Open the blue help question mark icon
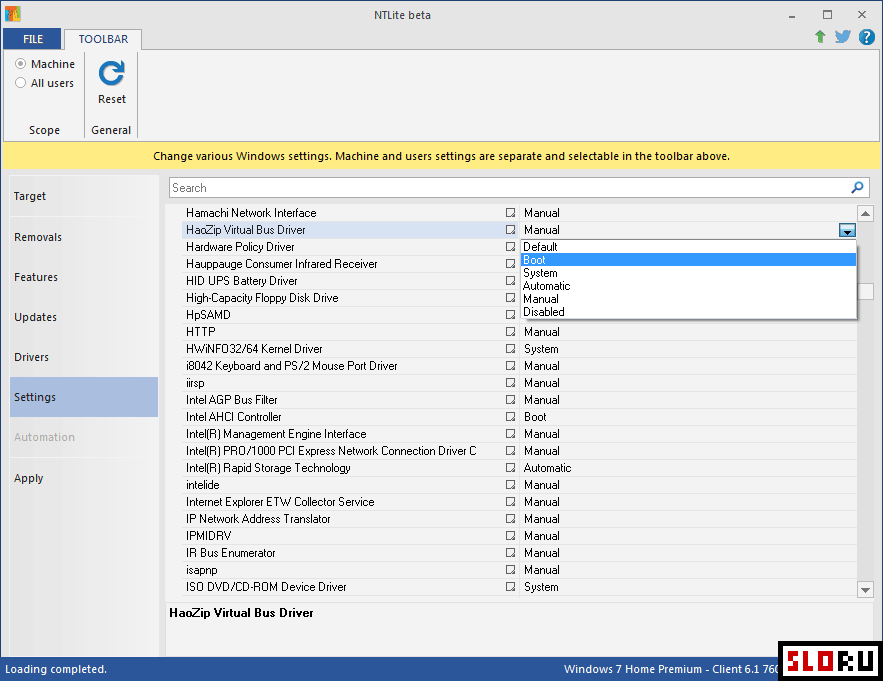This screenshot has width=883, height=681. click(866, 37)
